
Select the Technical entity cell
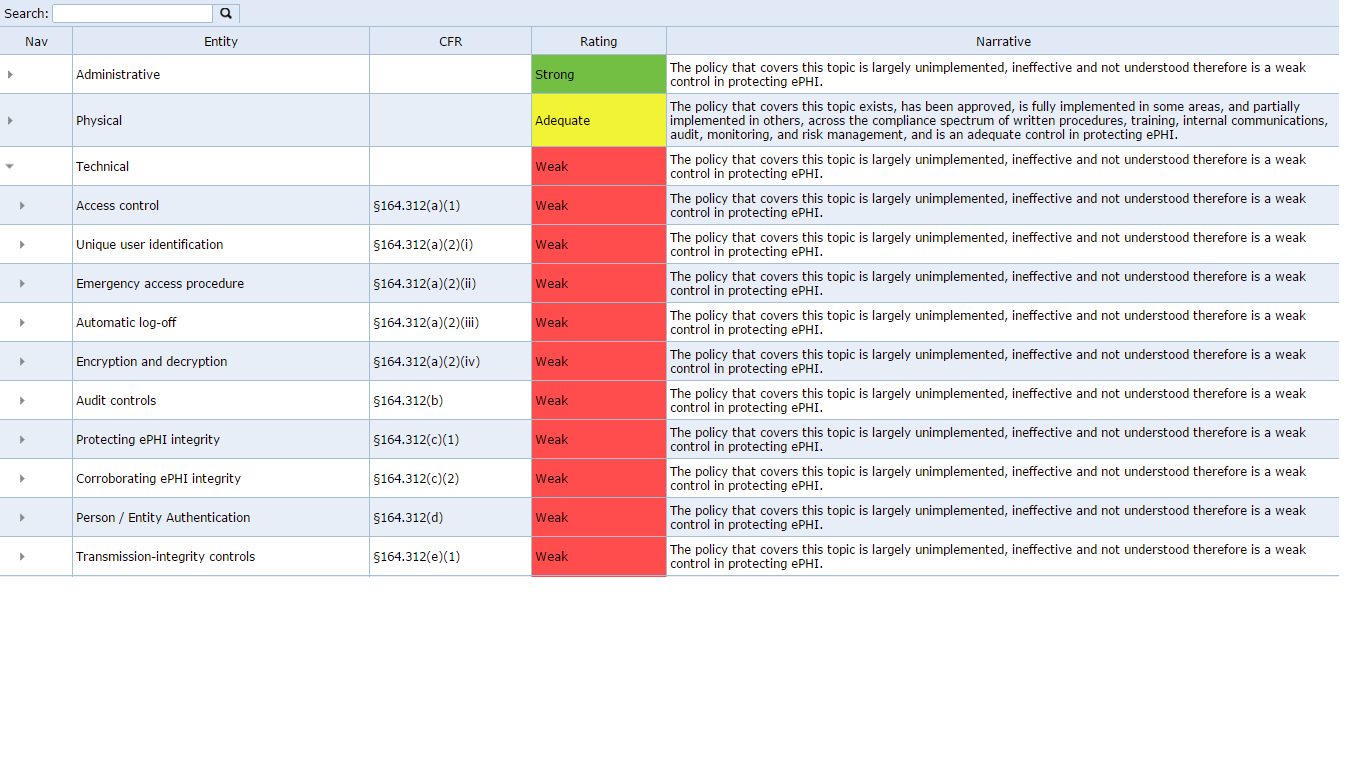tap(221, 167)
